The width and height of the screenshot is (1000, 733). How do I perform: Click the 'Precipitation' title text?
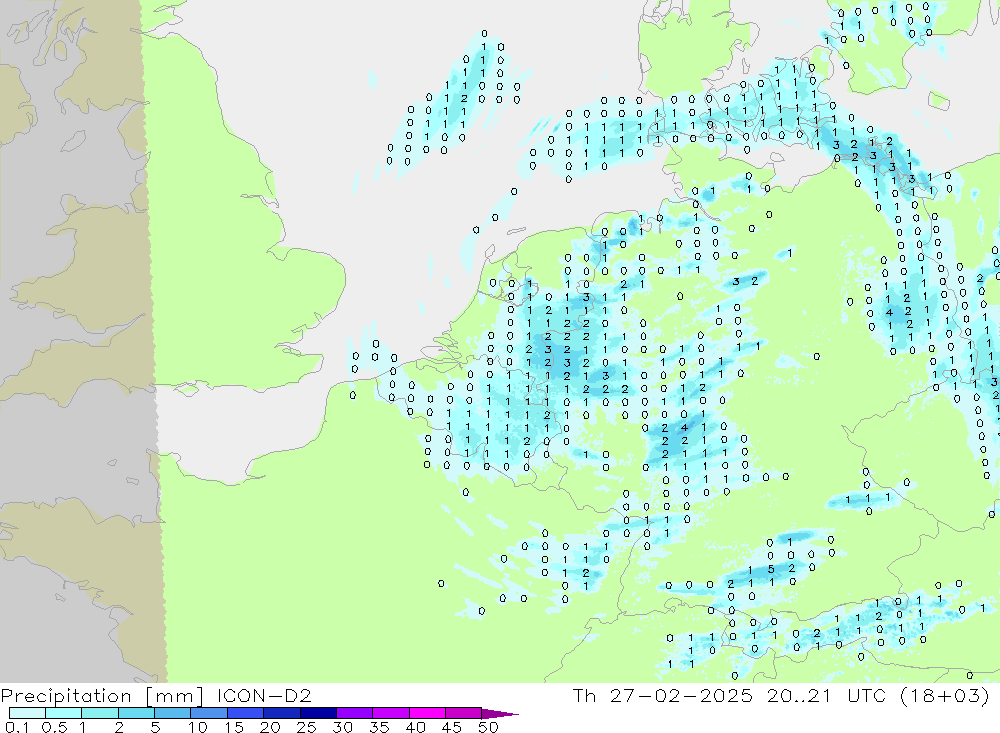66,695
